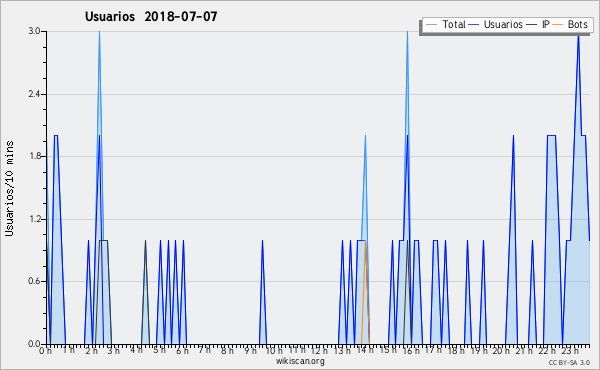Click the '6 h' x-axis label
This screenshot has width=600, height=370.
tap(182, 351)
